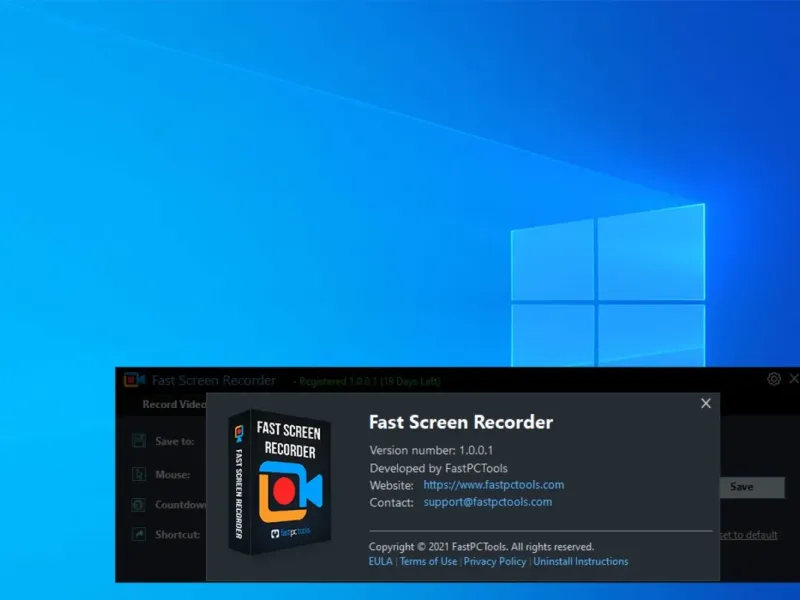Open the Privacy Policy link
Viewport: 800px width, 600px height.
[x=494, y=561]
